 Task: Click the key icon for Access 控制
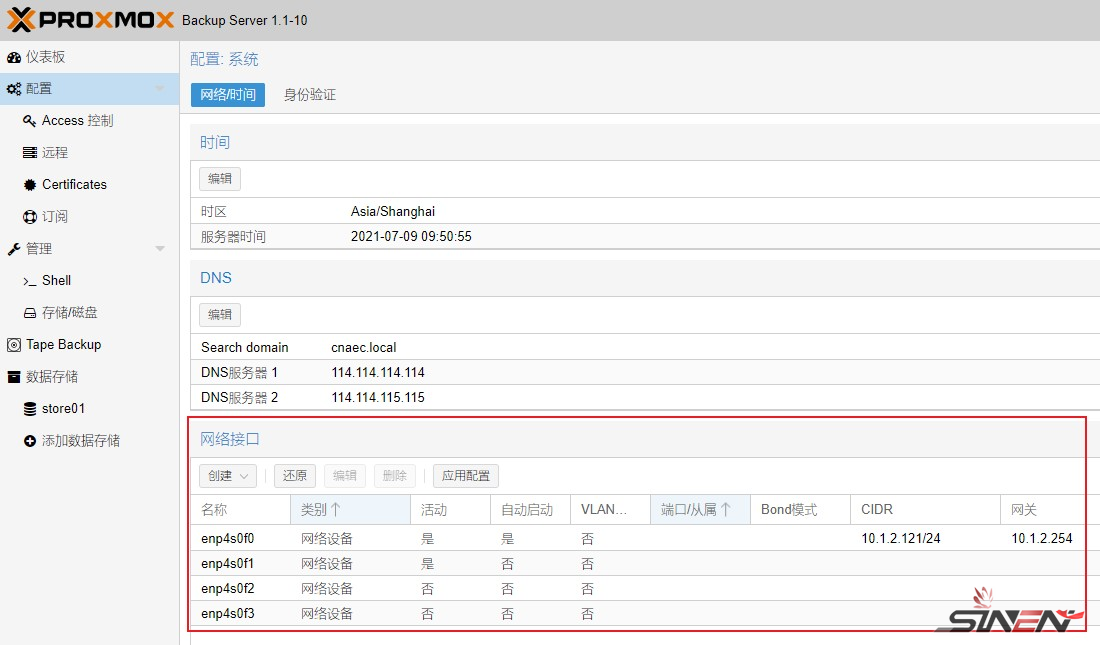pyautogui.click(x=29, y=121)
